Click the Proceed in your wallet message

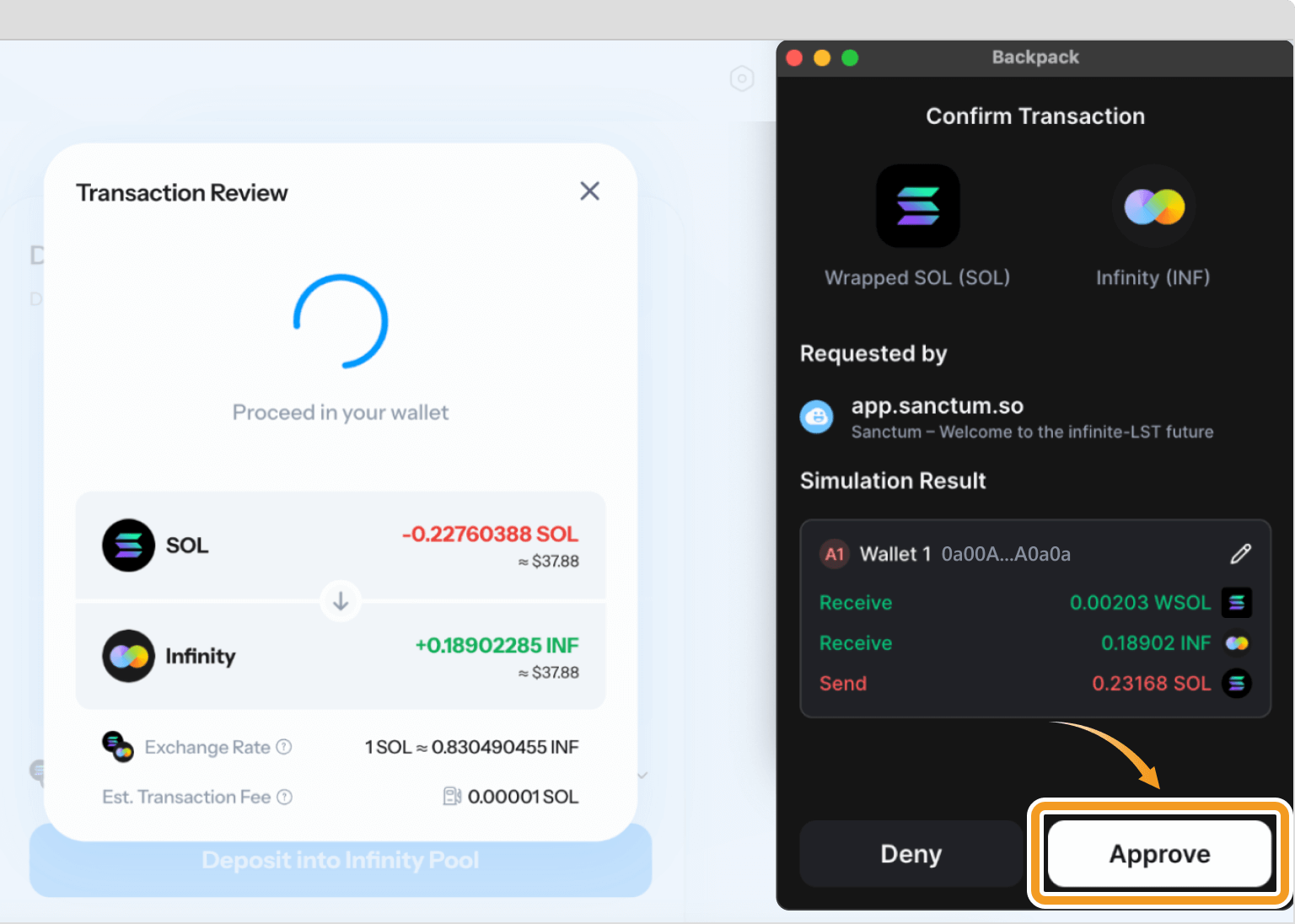click(x=341, y=412)
